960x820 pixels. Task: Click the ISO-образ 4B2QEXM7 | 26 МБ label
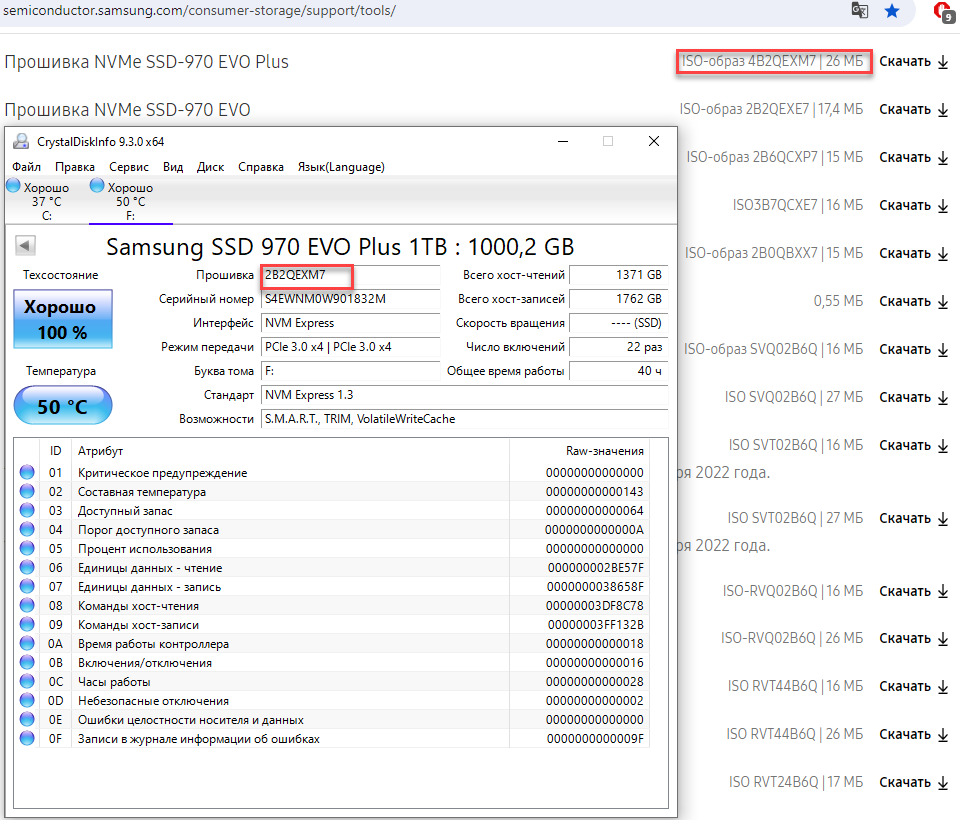pyautogui.click(x=772, y=61)
